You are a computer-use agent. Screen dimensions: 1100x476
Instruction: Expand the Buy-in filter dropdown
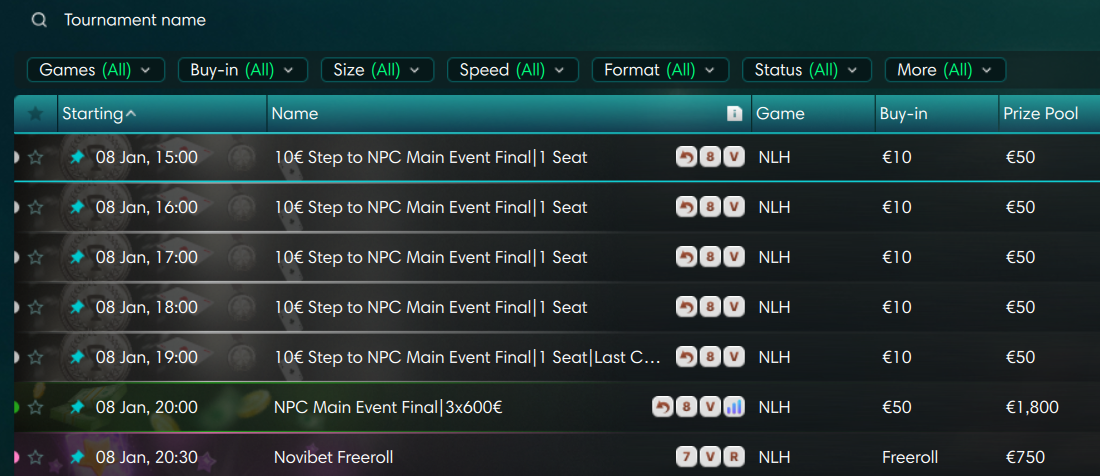coord(242,70)
